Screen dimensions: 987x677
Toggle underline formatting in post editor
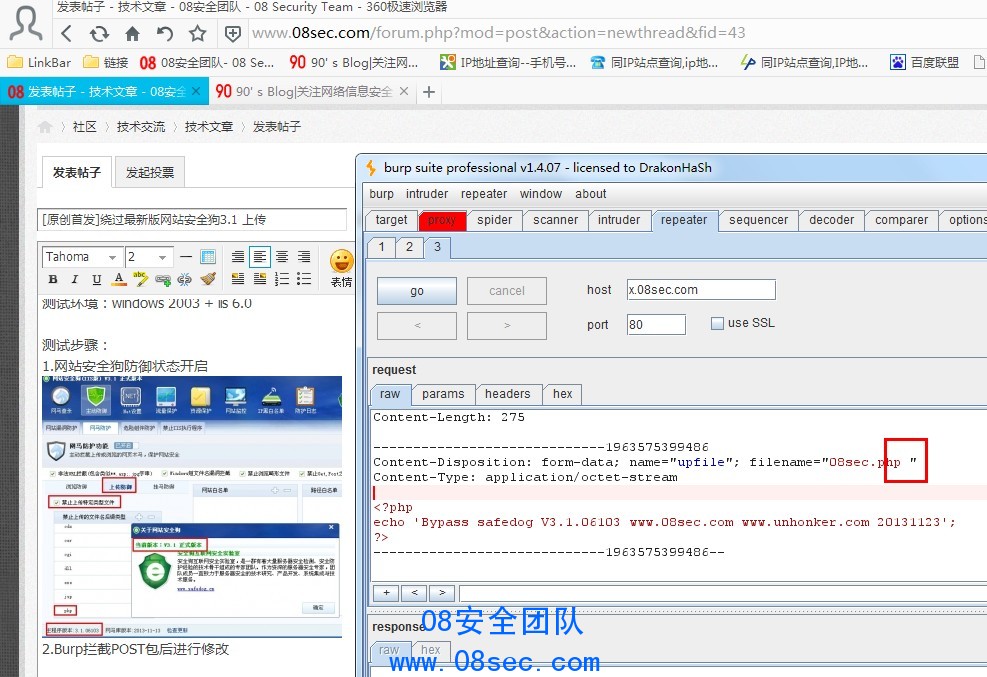click(96, 279)
